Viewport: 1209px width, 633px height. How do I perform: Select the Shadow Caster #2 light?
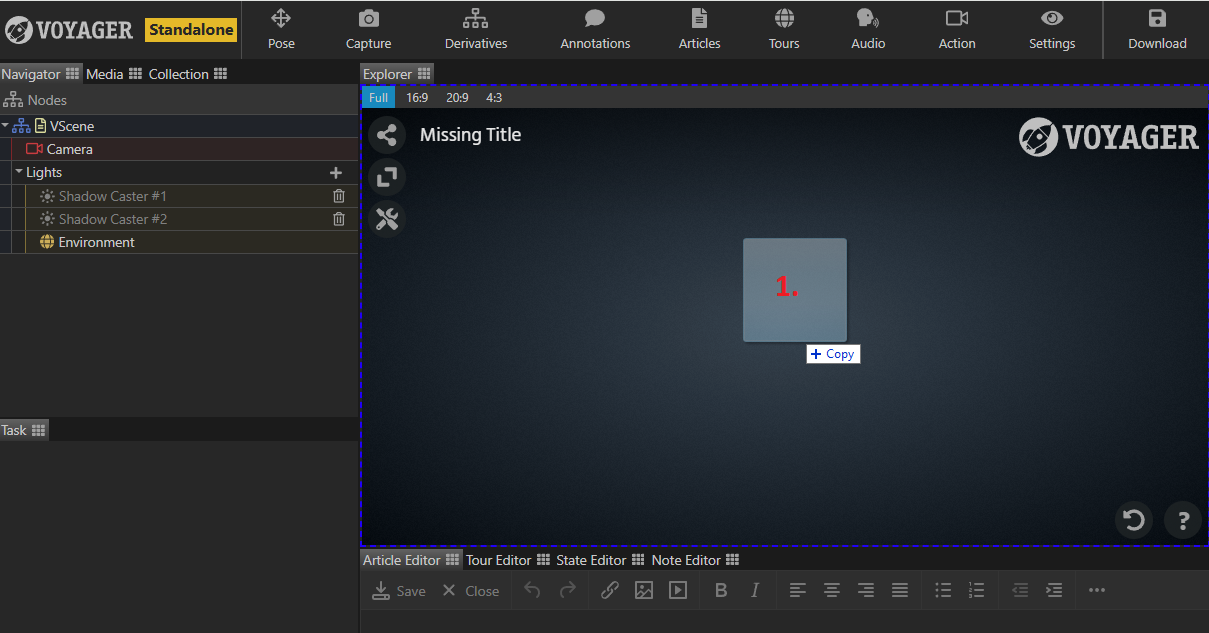pos(179,219)
